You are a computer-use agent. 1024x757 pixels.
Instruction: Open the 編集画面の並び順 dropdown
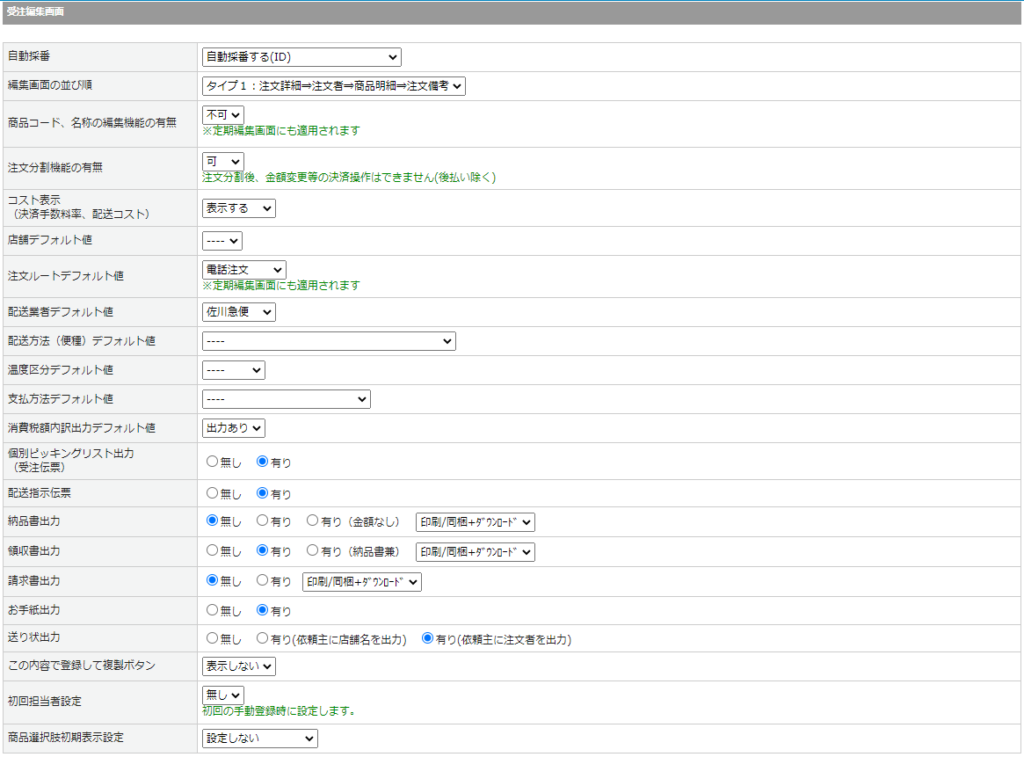(x=334, y=86)
